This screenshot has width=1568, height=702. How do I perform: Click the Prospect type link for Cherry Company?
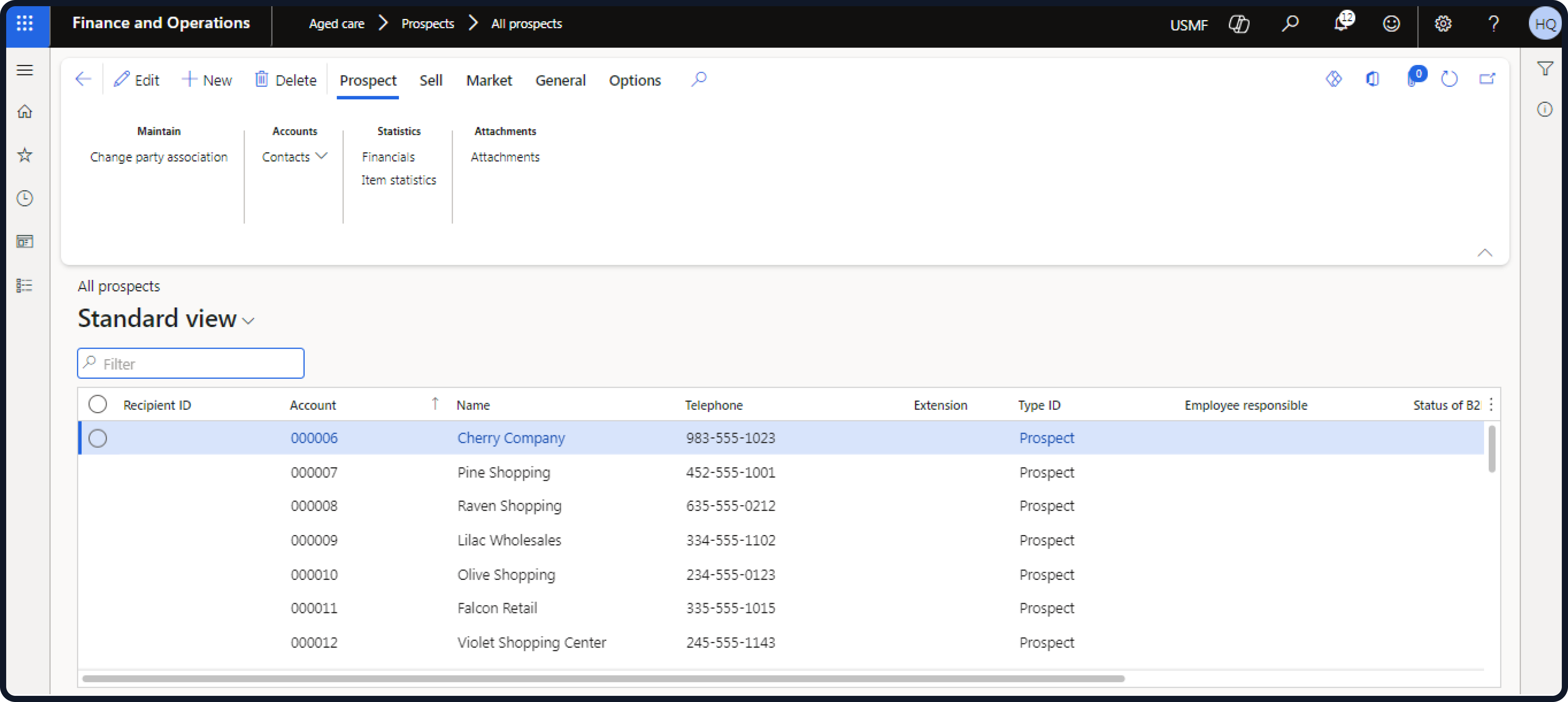point(1046,438)
